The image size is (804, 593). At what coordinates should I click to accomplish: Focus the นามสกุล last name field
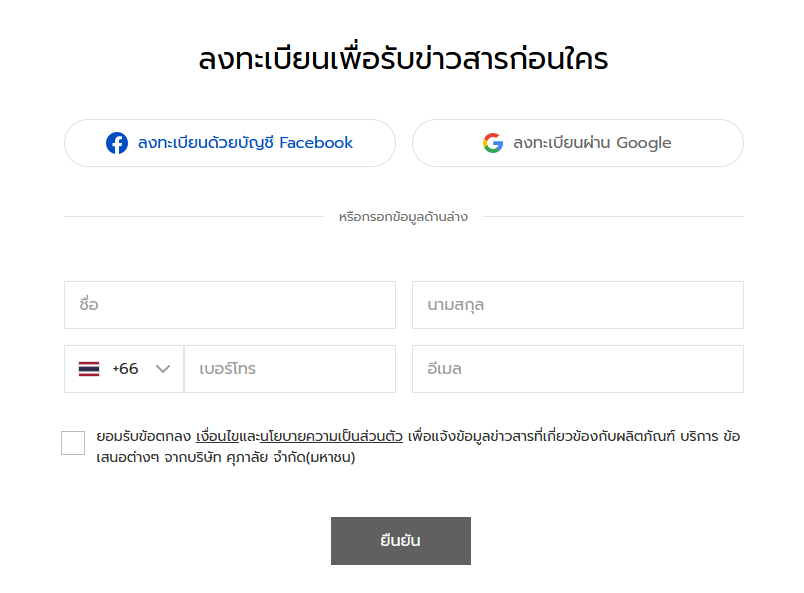click(x=578, y=305)
